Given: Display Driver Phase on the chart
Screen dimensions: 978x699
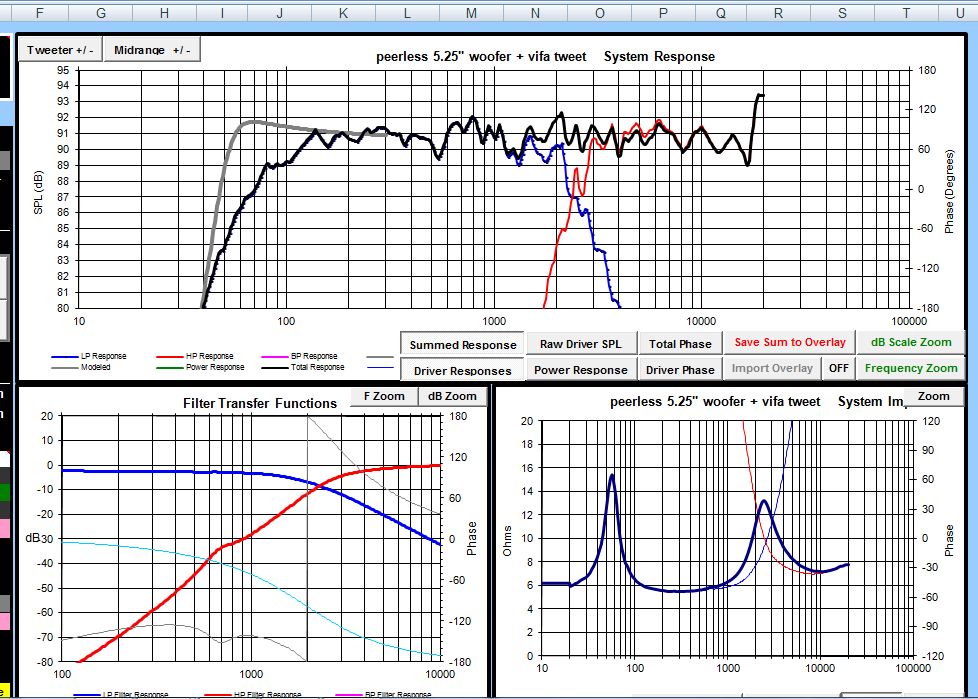Looking at the screenshot, I should point(680,369).
